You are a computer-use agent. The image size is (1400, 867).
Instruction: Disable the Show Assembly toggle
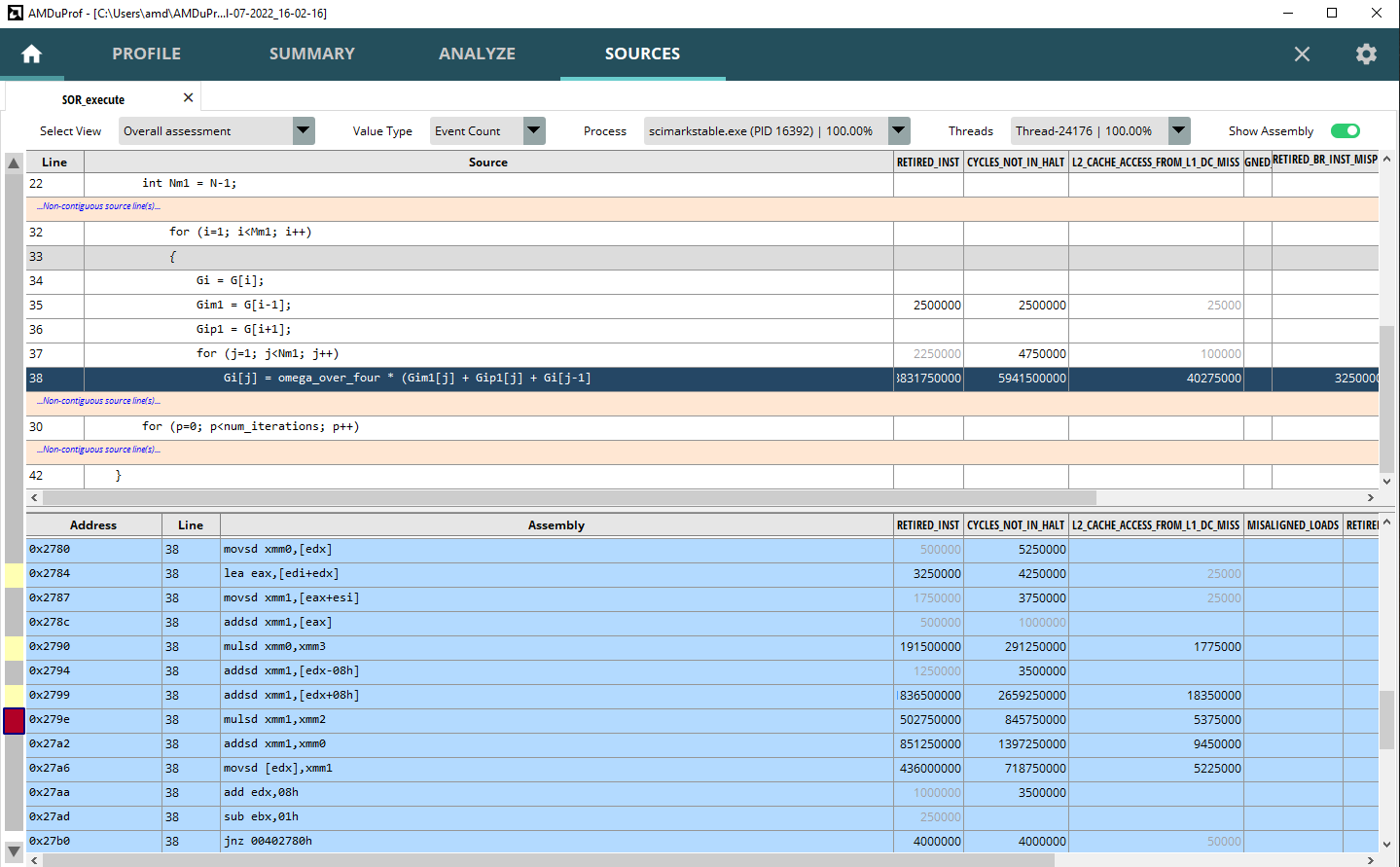coord(1346,129)
